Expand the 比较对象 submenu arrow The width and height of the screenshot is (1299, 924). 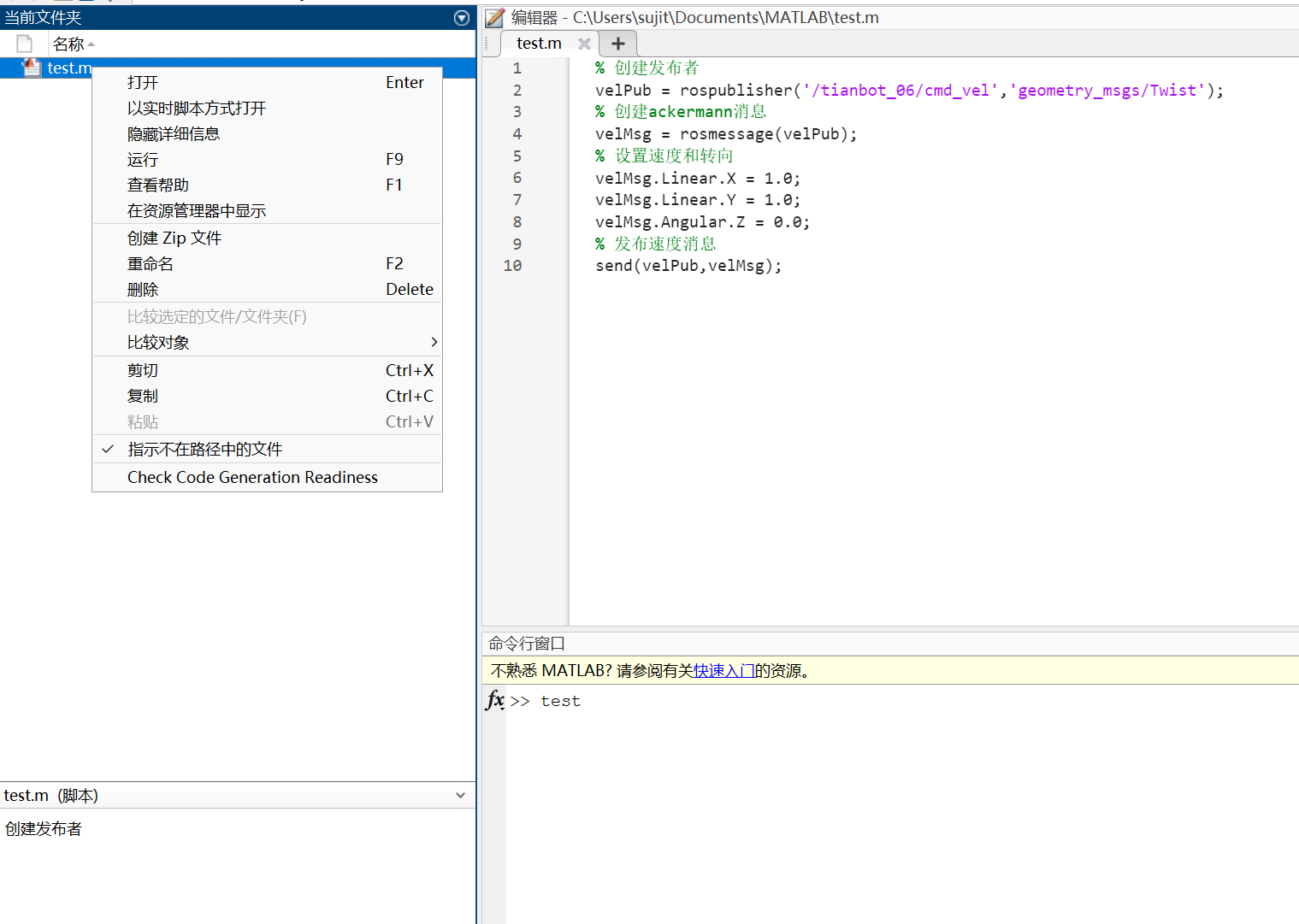(x=434, y=342)
